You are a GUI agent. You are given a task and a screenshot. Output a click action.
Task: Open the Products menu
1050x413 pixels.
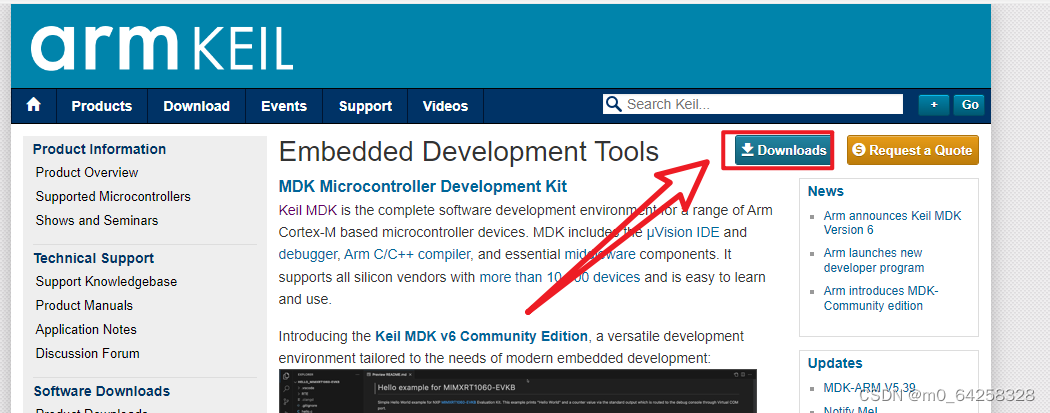(102, 106)
